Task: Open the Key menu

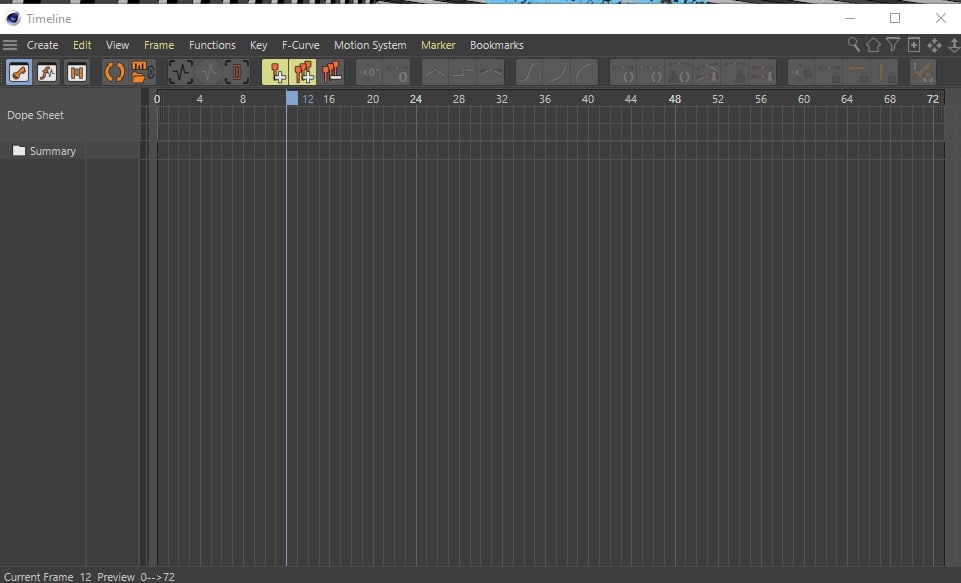Action: [259, 45]
